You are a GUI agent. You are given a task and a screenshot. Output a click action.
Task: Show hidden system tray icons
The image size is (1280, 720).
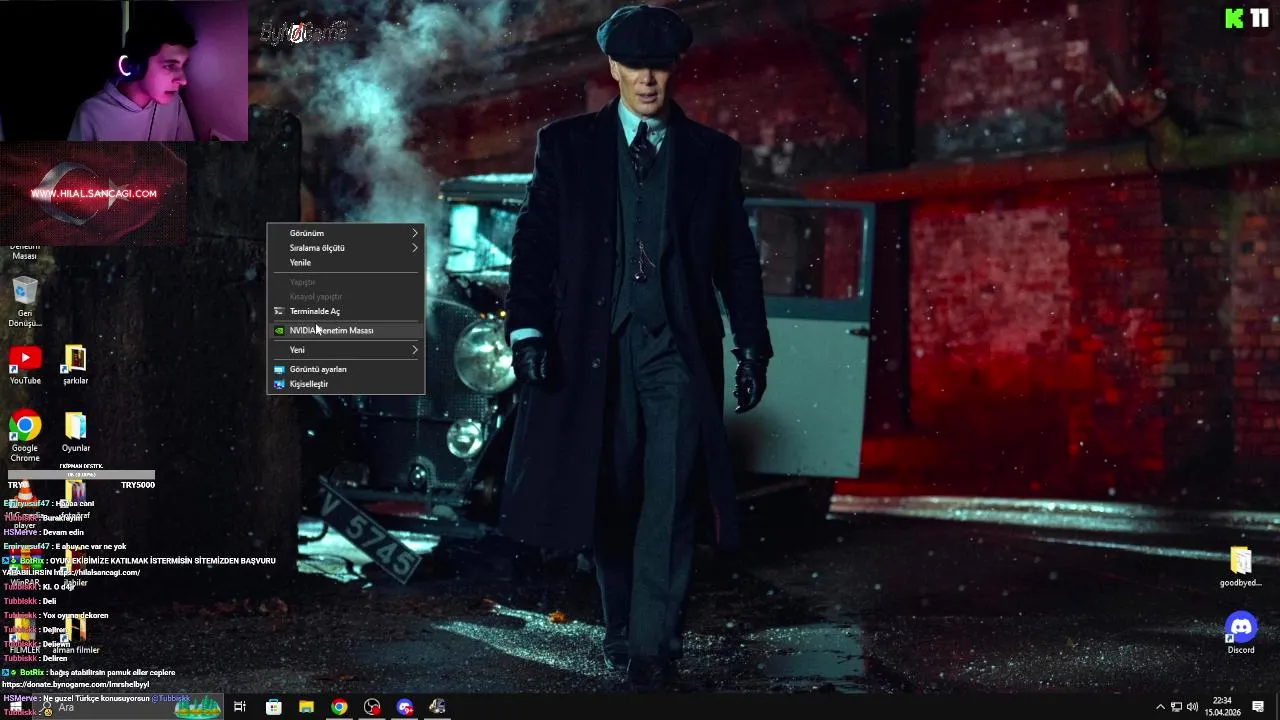tap(1160, 707)
